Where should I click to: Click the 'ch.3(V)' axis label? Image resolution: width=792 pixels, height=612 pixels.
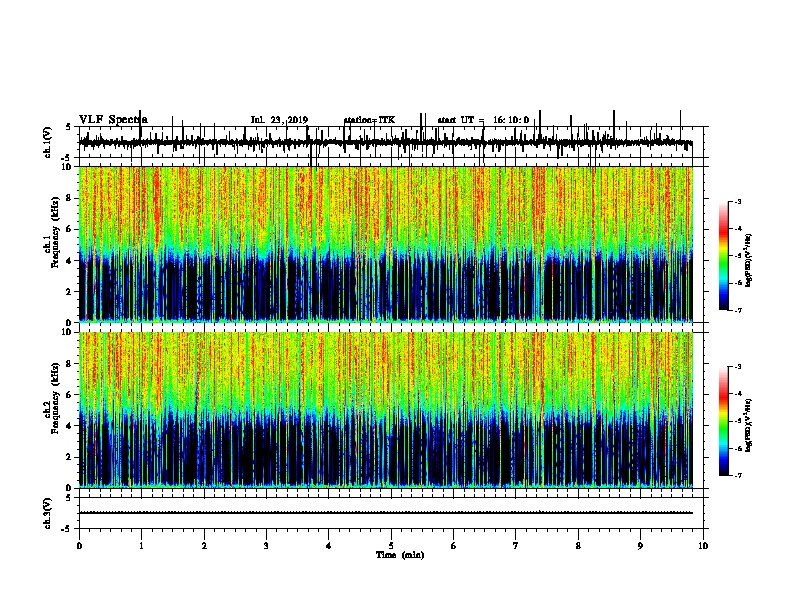(47, 513)
